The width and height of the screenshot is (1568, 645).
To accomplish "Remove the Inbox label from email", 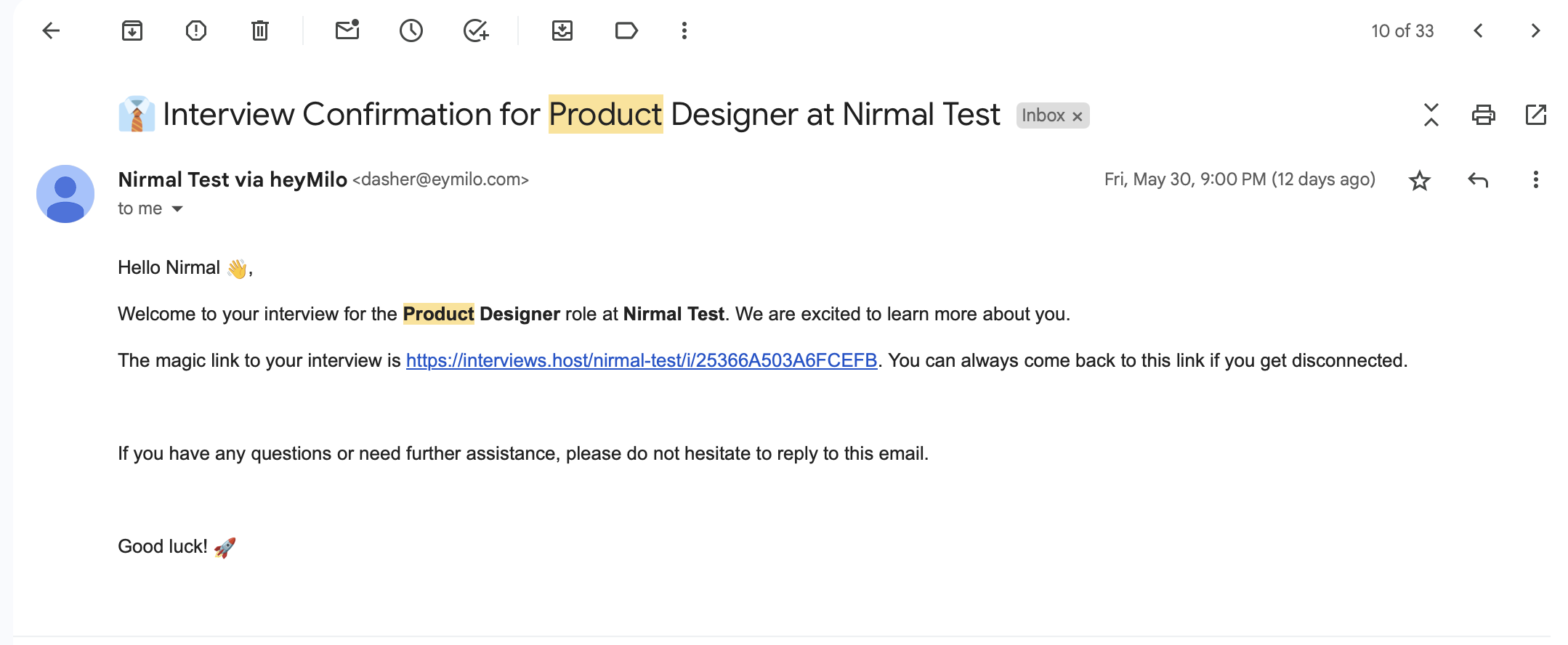I will [1078, 116].
